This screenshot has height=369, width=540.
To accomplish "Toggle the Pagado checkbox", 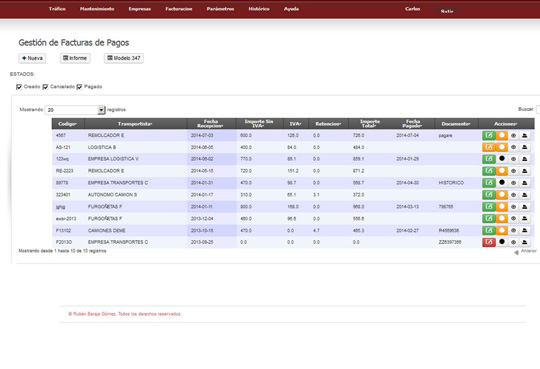I will pos(79,87).
